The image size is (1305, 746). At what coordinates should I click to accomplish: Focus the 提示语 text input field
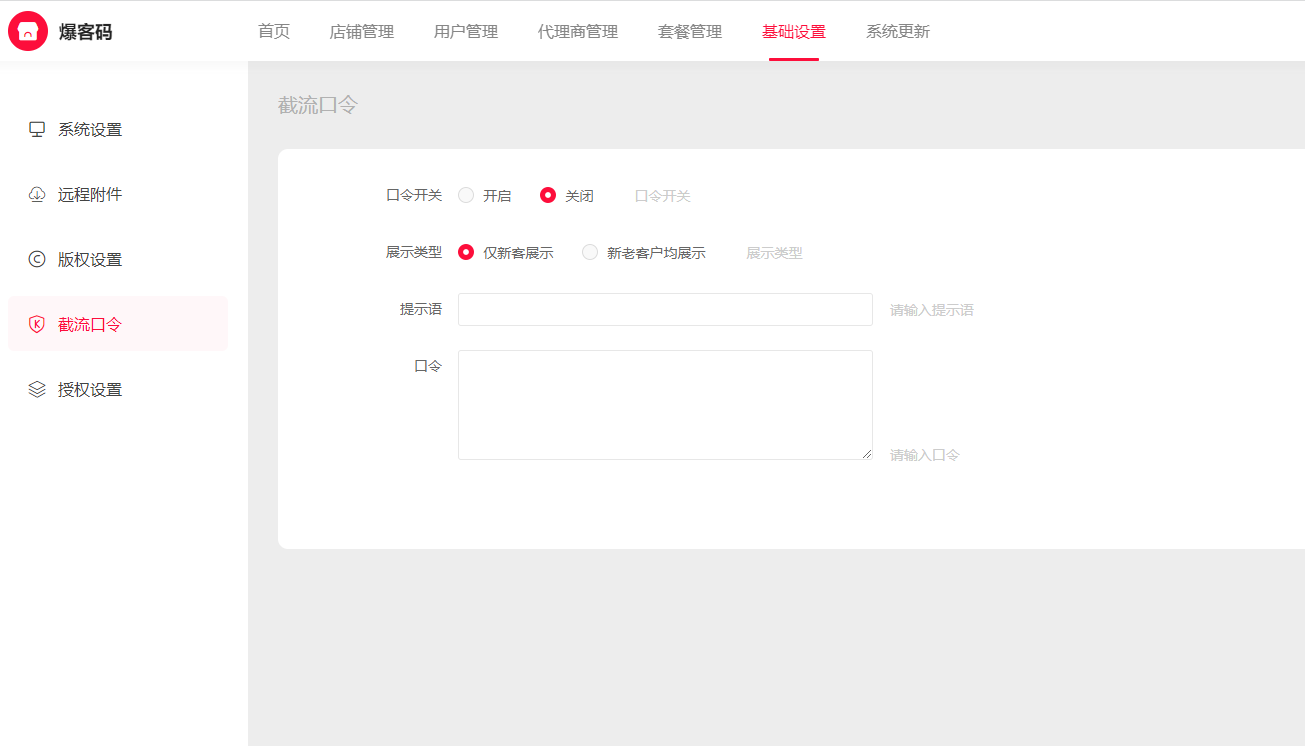(665, 309)
